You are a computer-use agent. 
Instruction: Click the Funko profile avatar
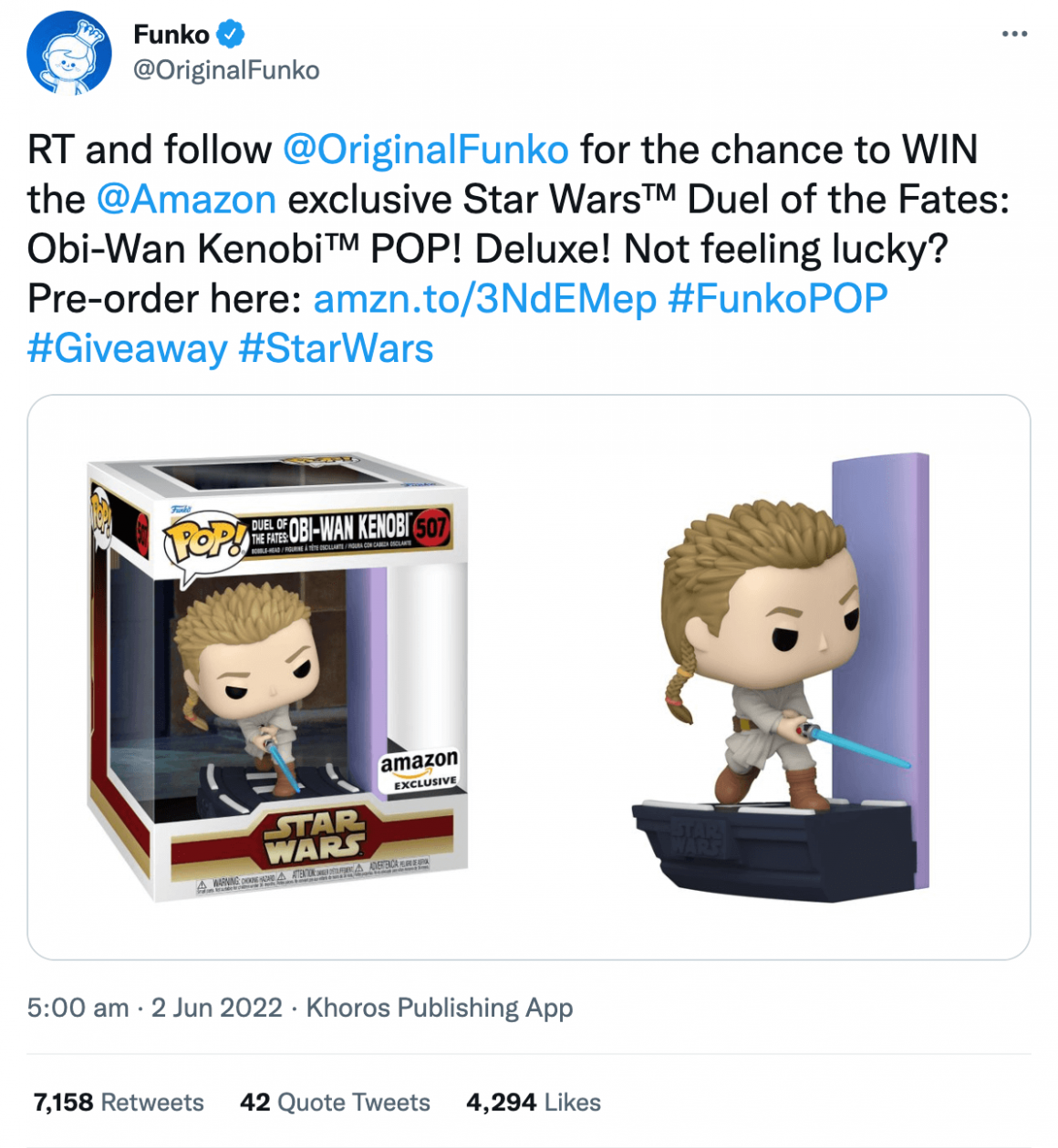70,53
